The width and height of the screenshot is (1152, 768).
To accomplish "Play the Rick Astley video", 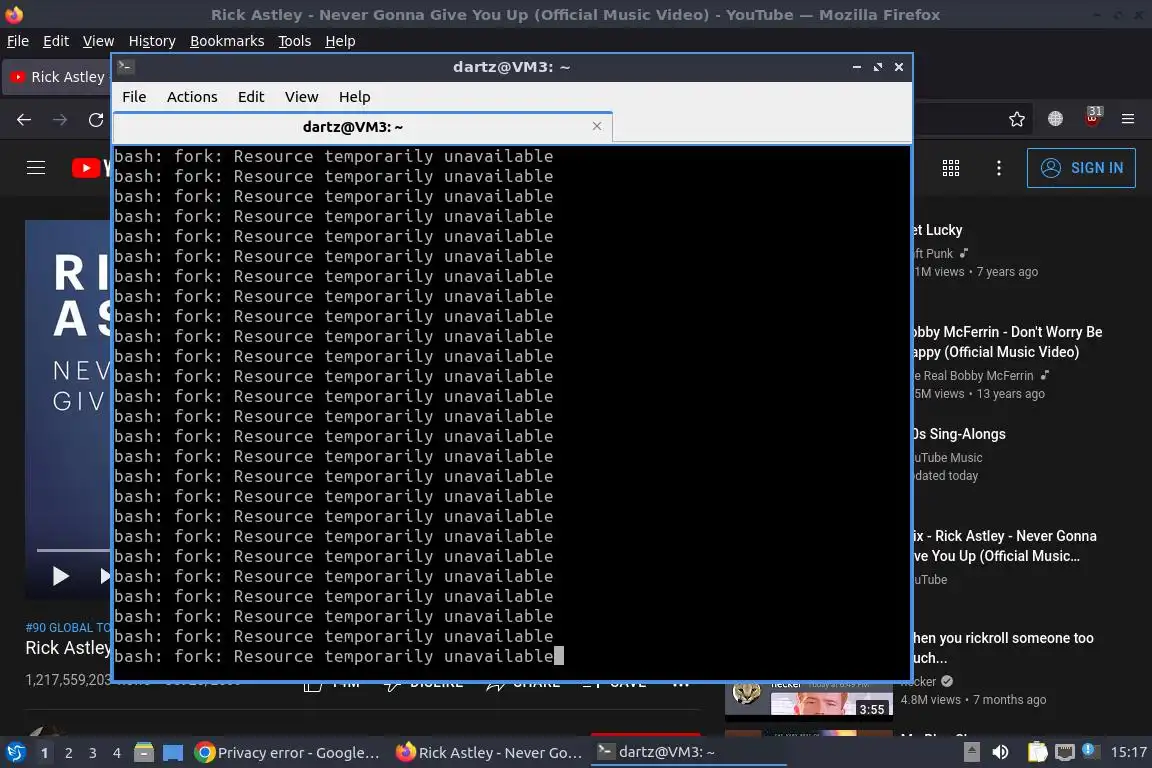I will [x=60, y=575].
